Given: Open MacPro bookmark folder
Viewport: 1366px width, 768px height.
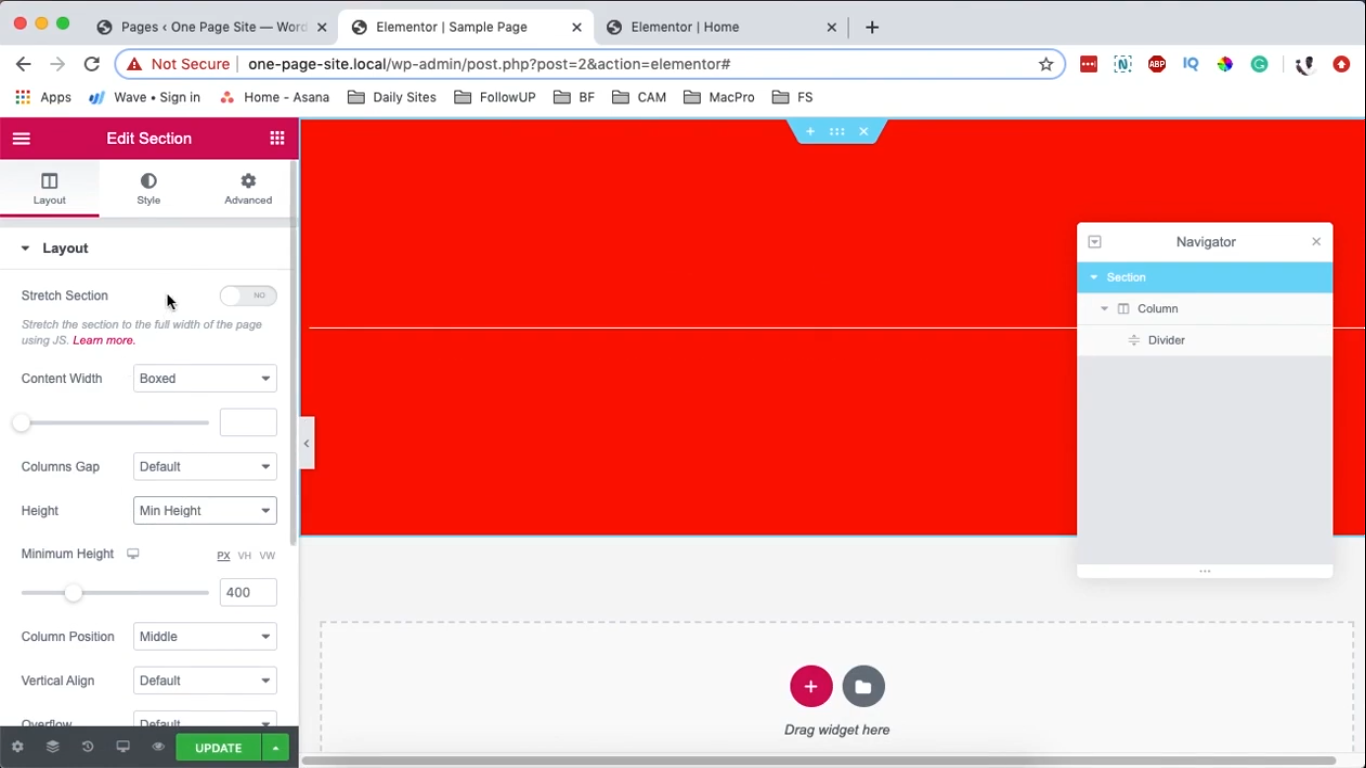Looking at the screenshot, I should point(719,97).
